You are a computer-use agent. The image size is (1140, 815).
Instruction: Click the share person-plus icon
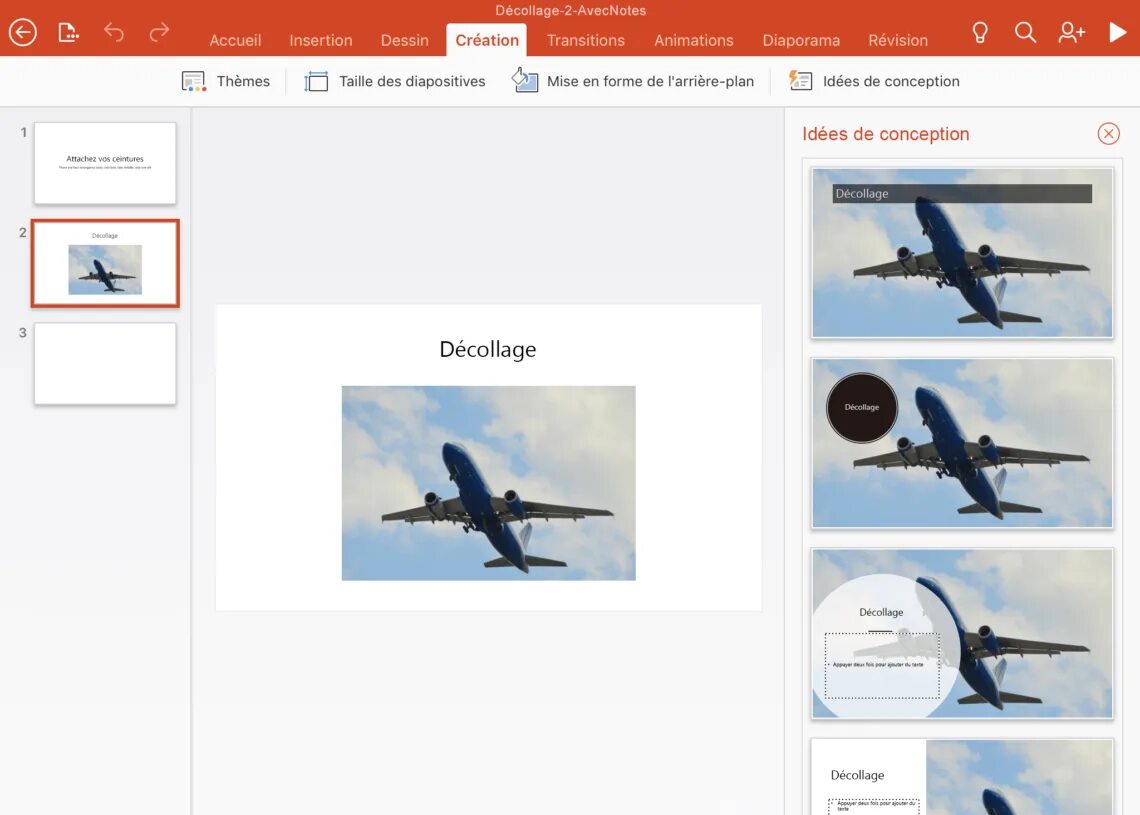tap(1072, 32)
